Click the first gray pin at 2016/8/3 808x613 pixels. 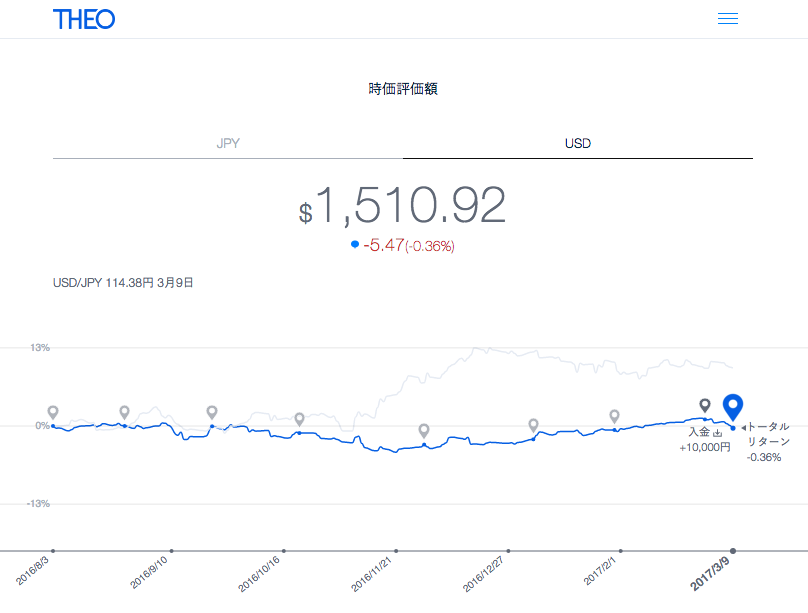[x=53, y=413]
